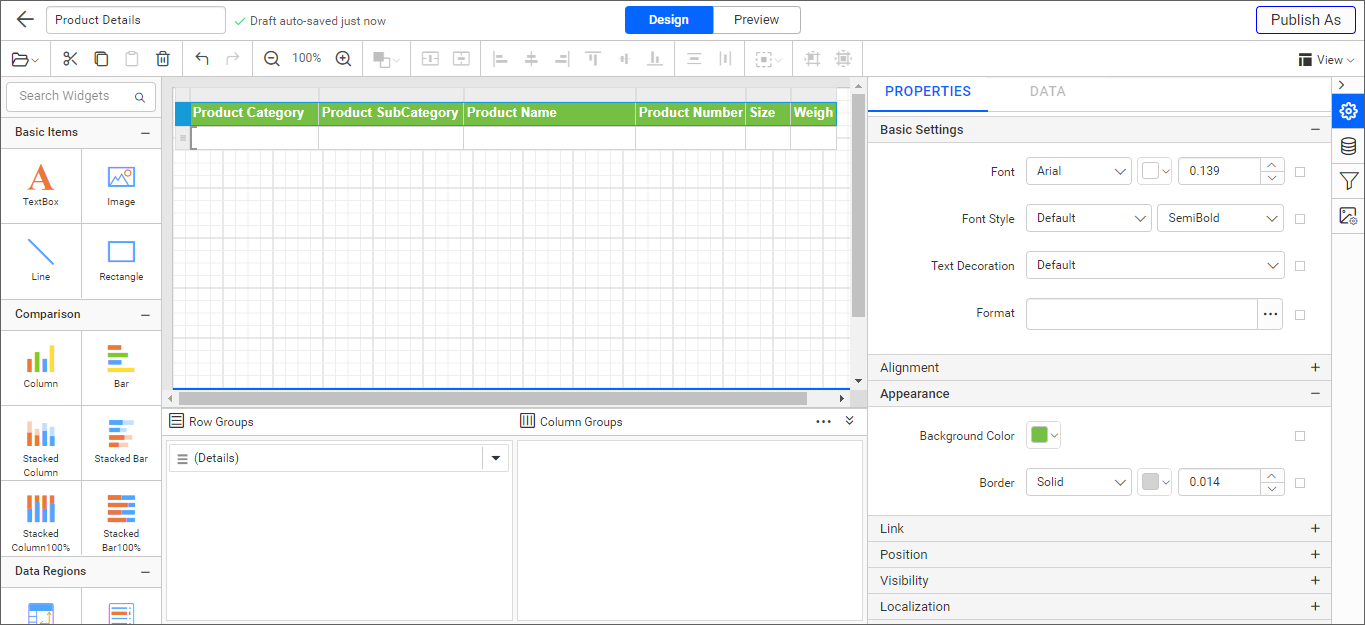Select the Column chart widget
This screenshot has width=1365, height=625.
click(41, 367)
